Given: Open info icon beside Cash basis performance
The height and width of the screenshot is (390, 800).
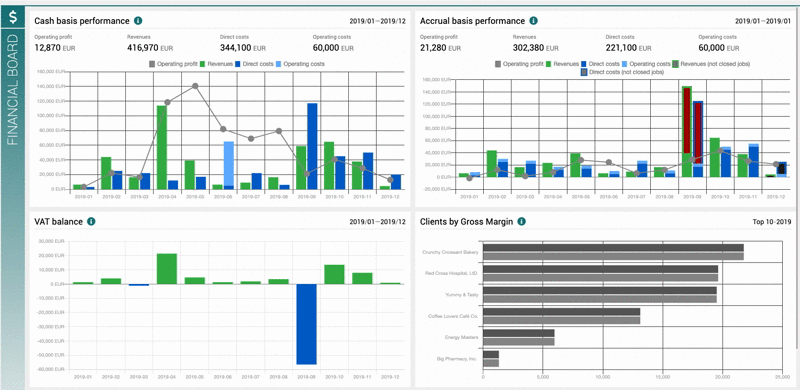Looking at the screenshot, I should pyautogui.click(x=138, y=21).
